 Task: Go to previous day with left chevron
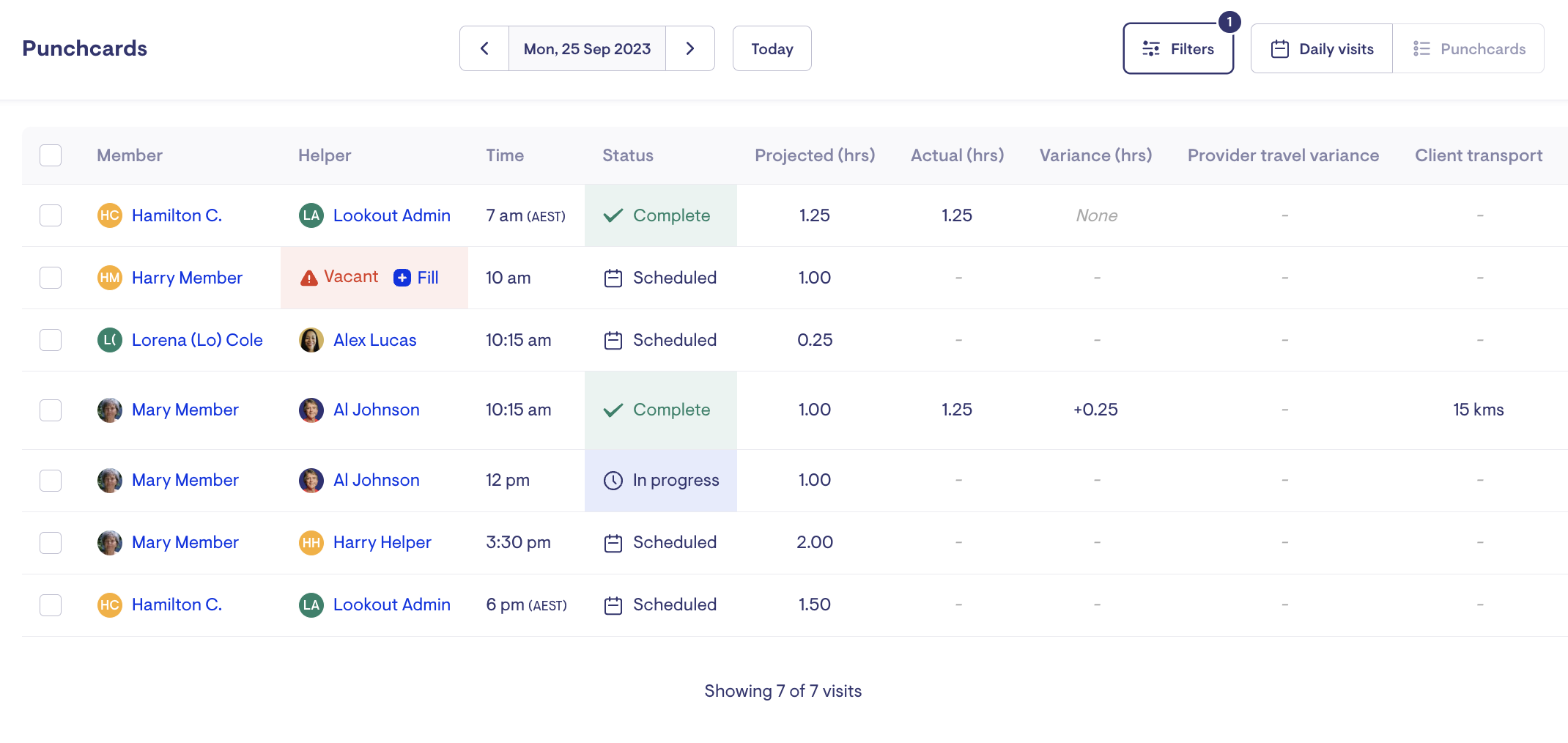tap(484, 48)
